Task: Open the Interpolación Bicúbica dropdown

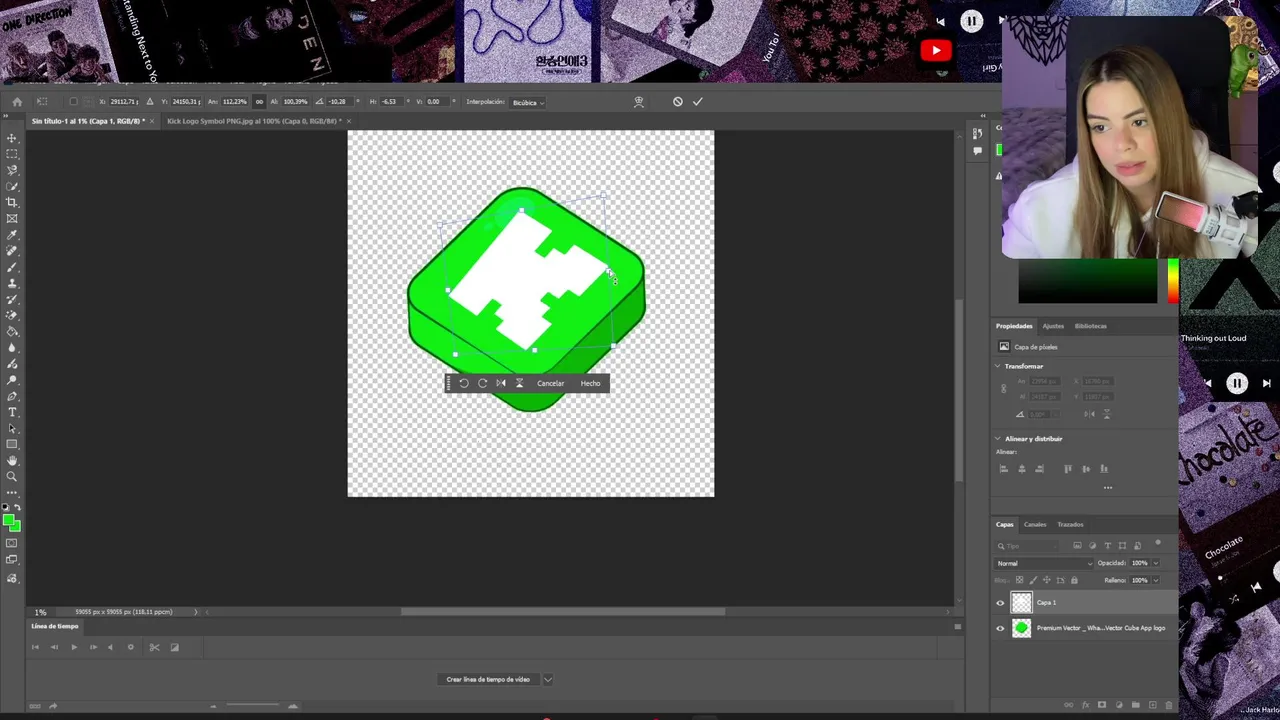Action: tap(528, 102)
